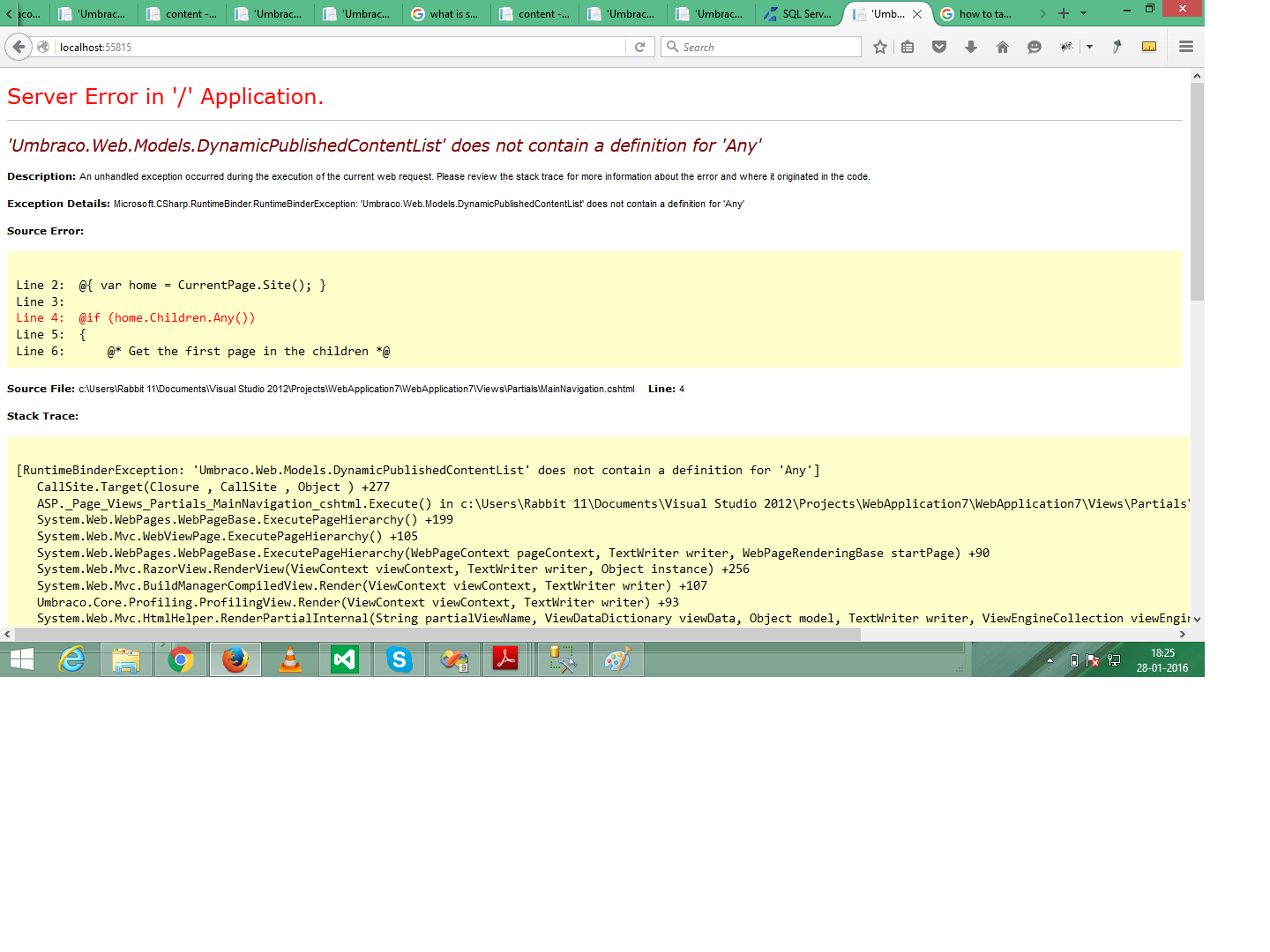Click the Firefox Search box
Image resolution: width=1270 pixels, height=952 pixels.
click(761, 47)
